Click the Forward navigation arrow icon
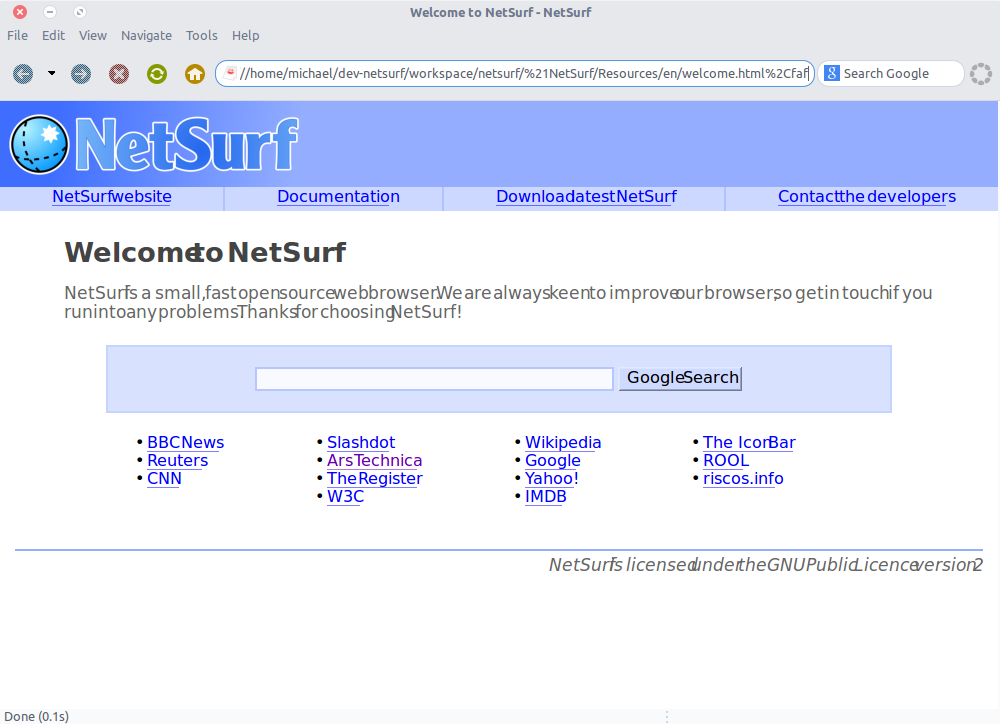Viewport: 1000px width, 724px height. pos(81,74)
